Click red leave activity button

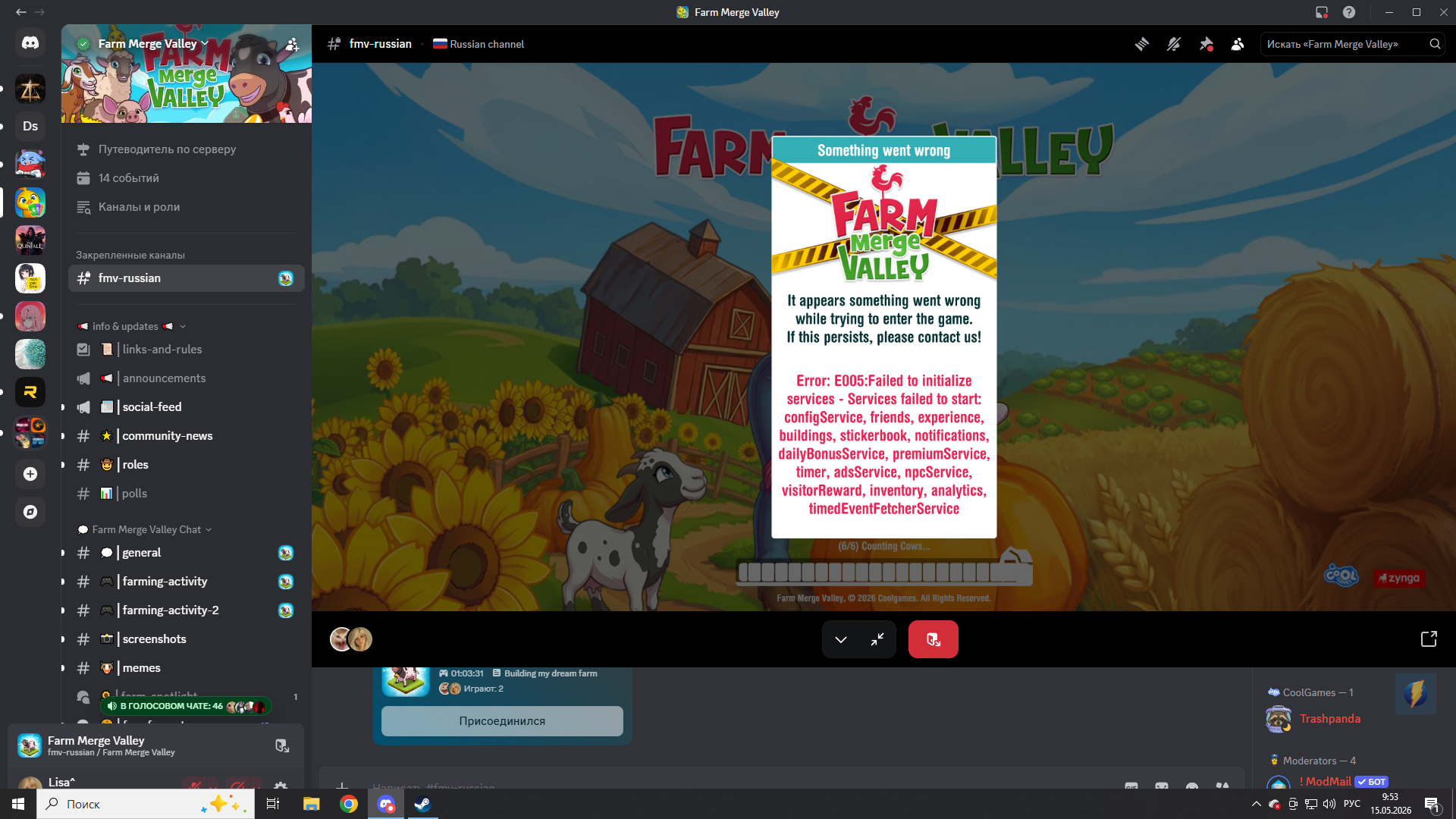tap(934, 639)
